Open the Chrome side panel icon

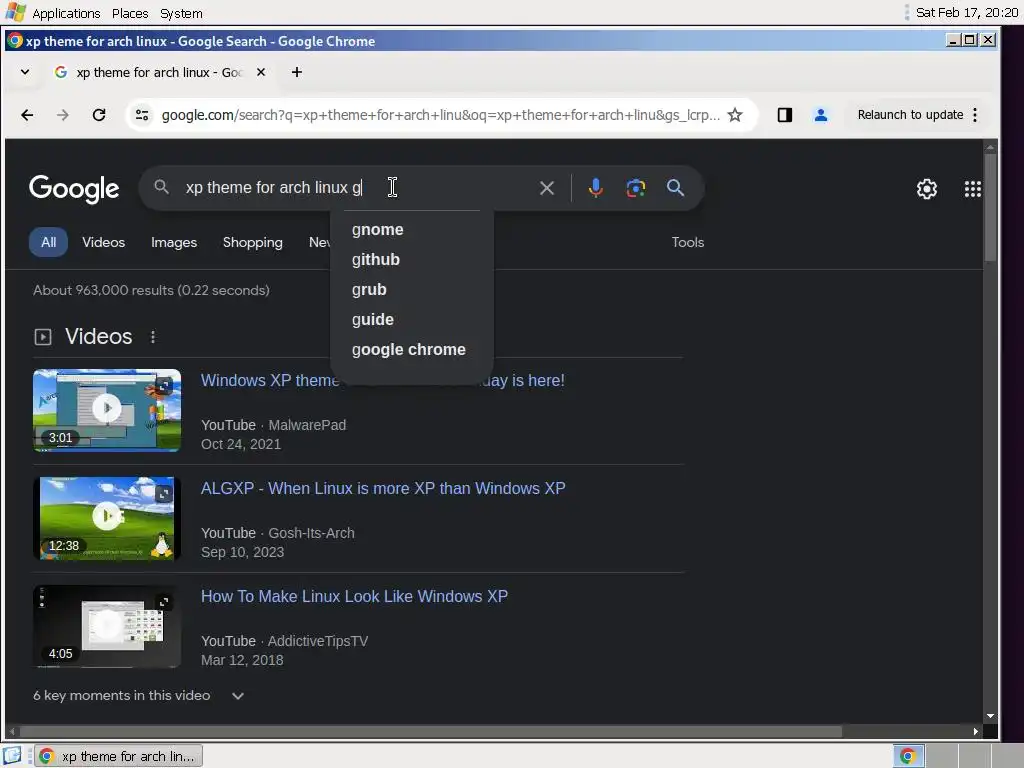(784, 115)
